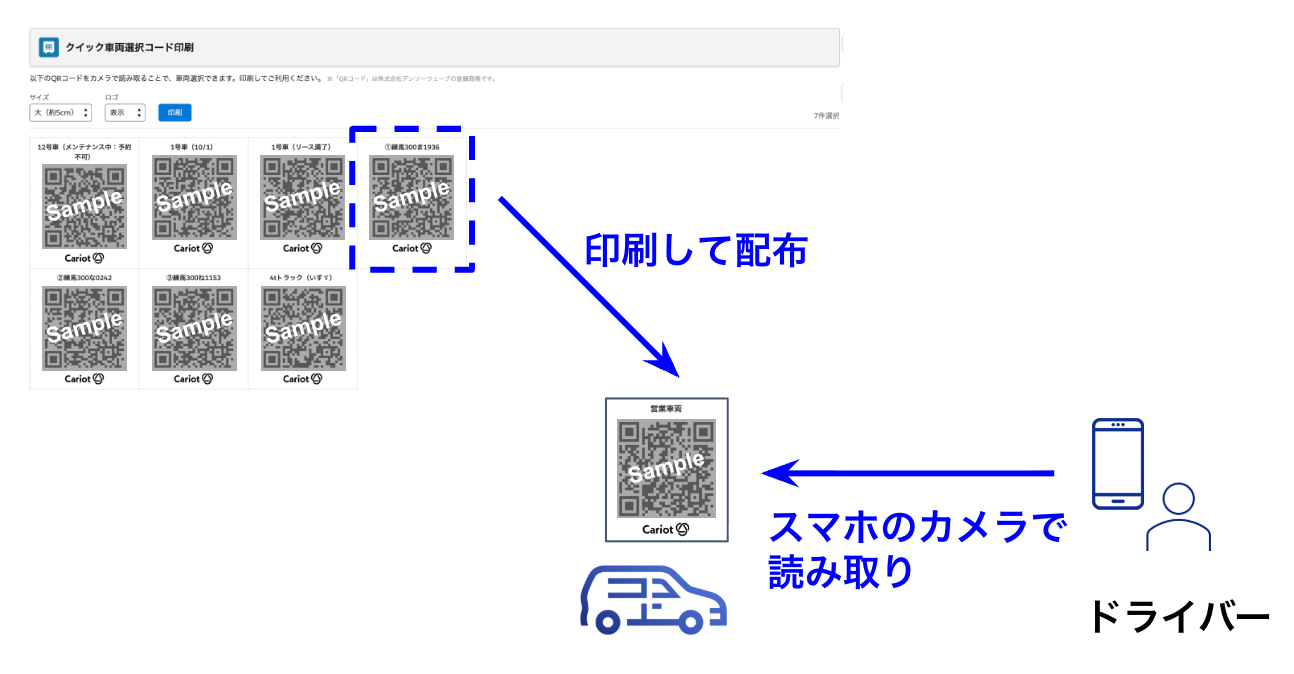Select QR code for 1号車 (リース満了)

303,198
